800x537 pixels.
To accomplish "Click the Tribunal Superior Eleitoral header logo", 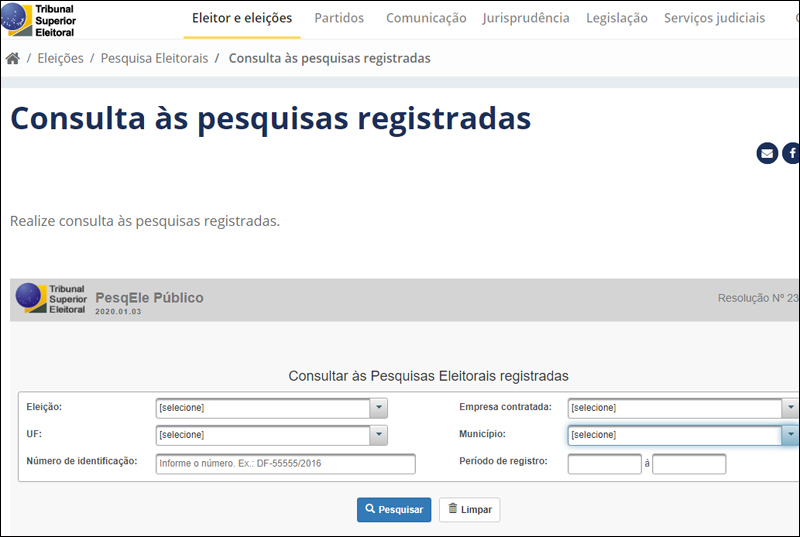I will coord(39,19).
